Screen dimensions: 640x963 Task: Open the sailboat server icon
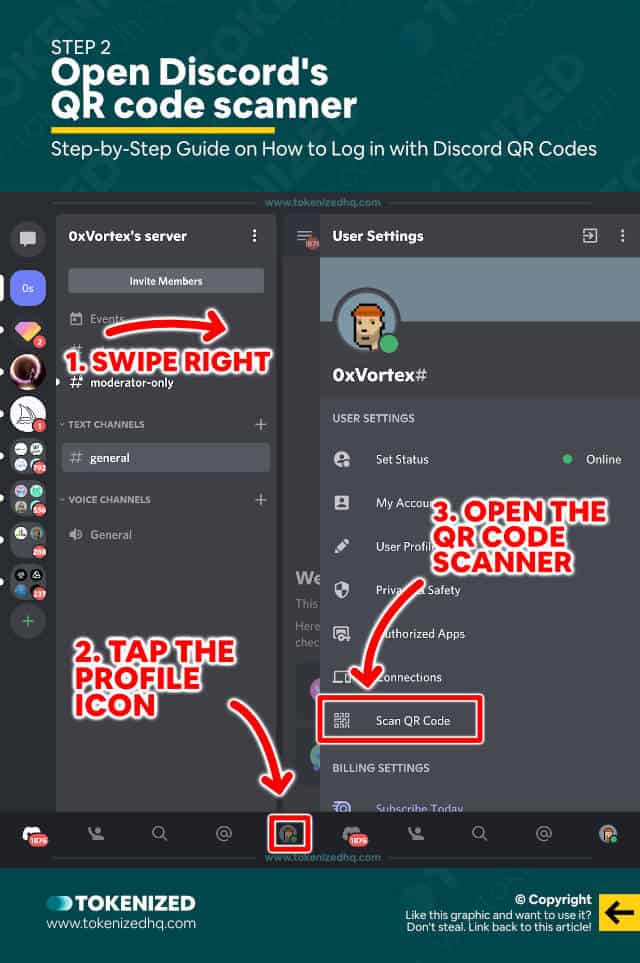[x=28, y=414]
